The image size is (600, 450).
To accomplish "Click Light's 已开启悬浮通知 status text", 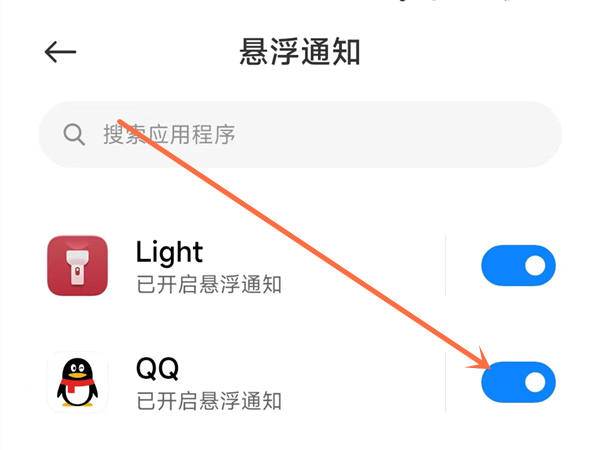I will click(209, 284).
